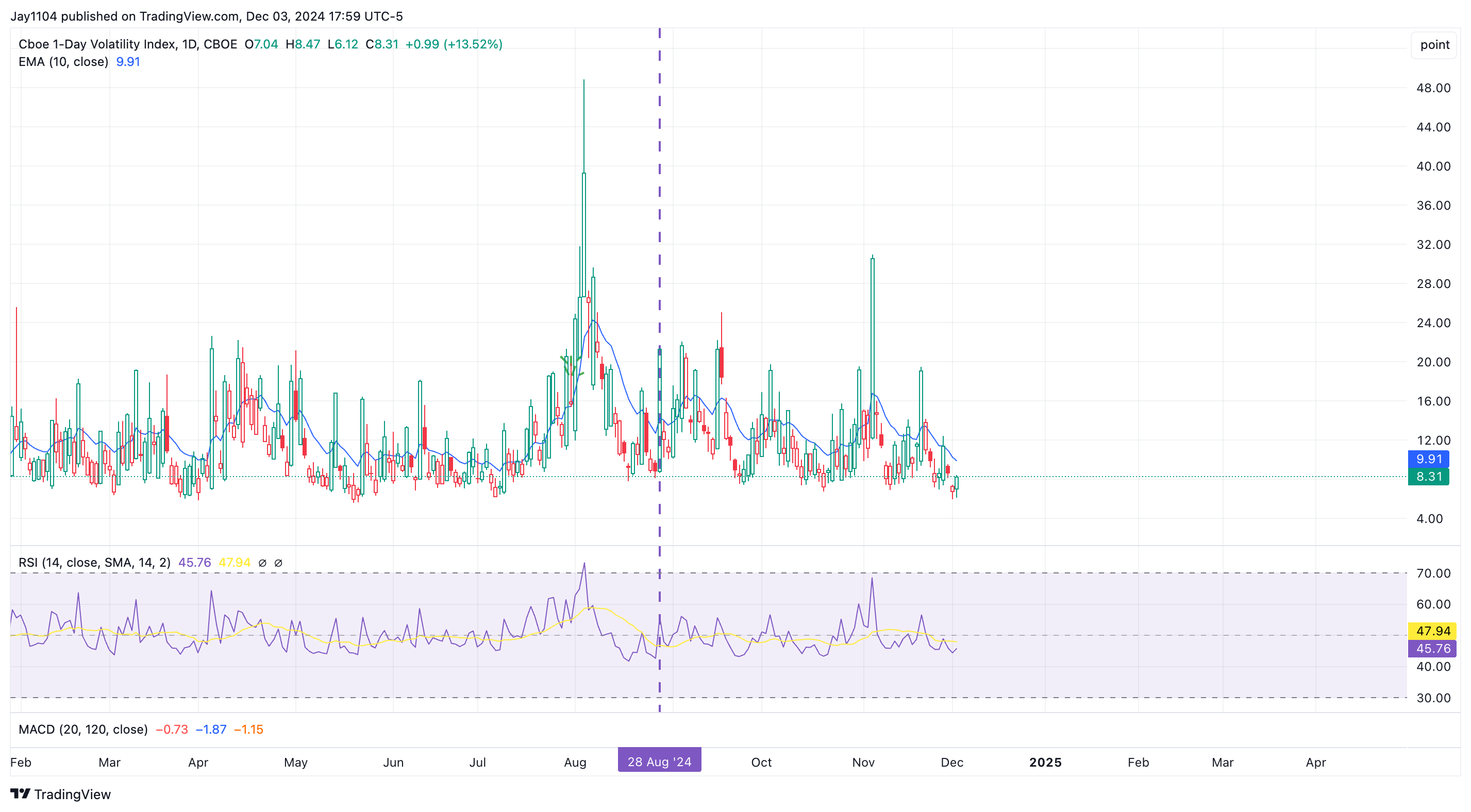The width and height of the screenshot is (1471, 812).
Task: Click the blue 9.91 price axis tag
Action: click(1429, 459)
